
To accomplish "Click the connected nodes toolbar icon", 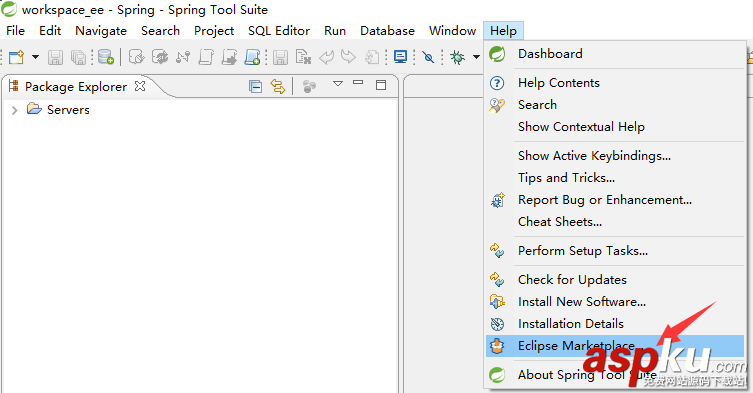I will [x=182, y=57].
